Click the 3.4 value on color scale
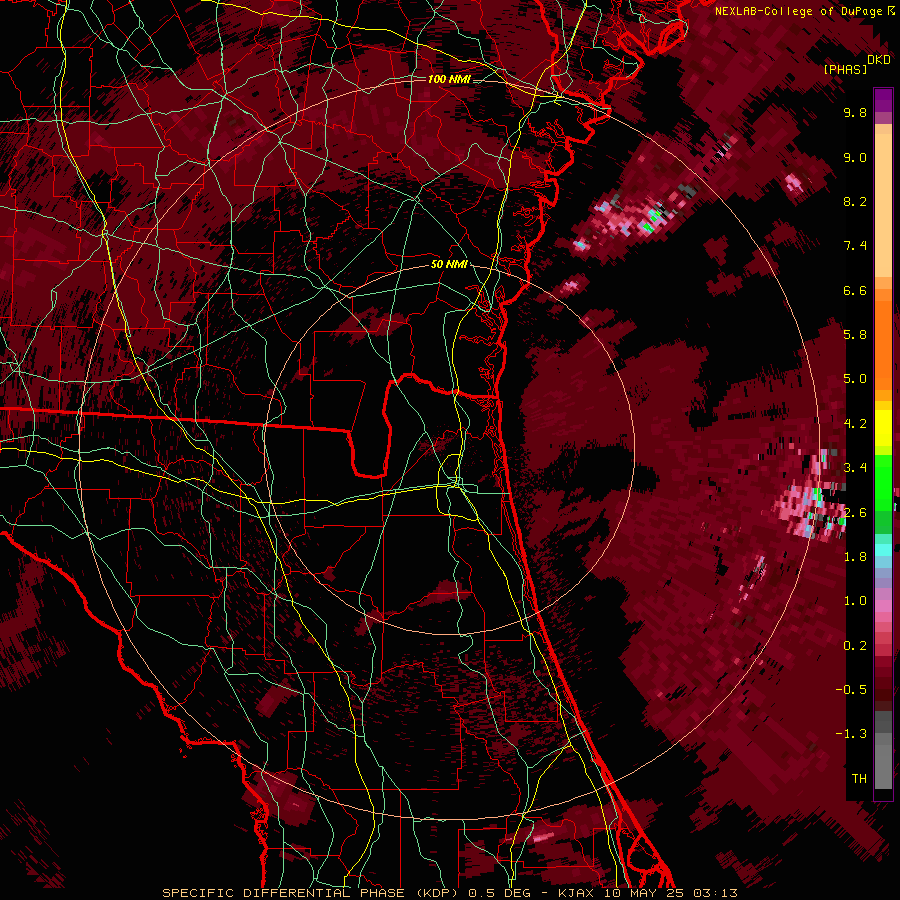The height and width of the screenshot is (900, 900). [855, 468]
